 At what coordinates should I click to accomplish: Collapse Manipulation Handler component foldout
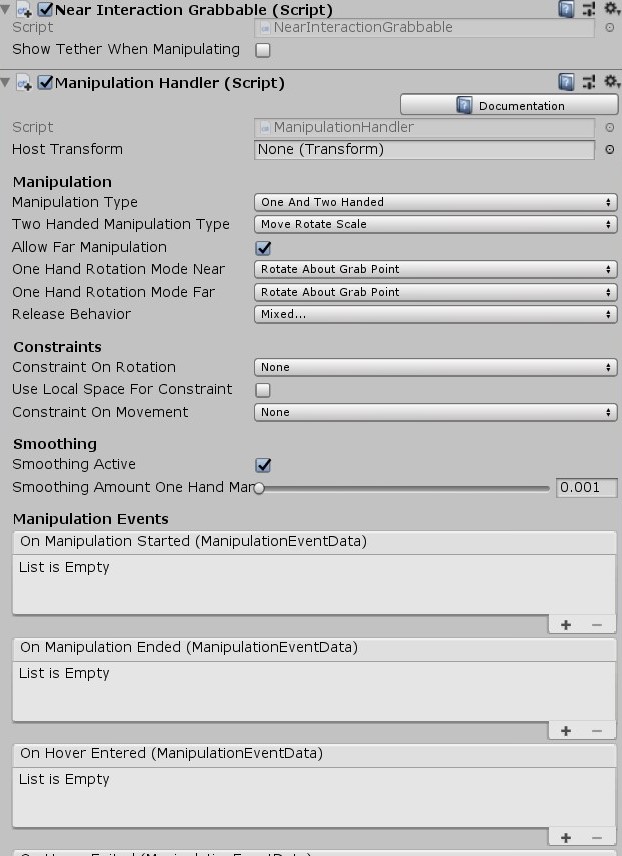pyautogui.click(x=5, y=82)
